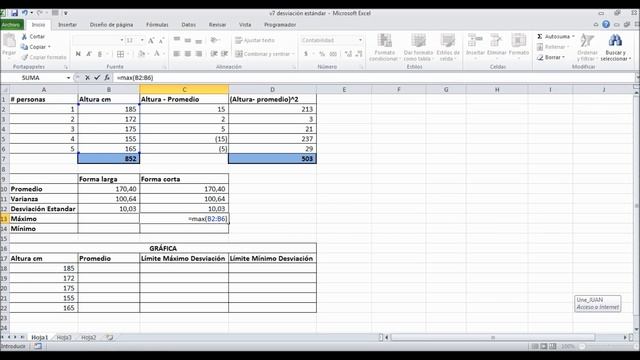The image size is (640, 360).
Task: Switch to the Fórmulas ribbon tab
Action: tap(157, 24)
